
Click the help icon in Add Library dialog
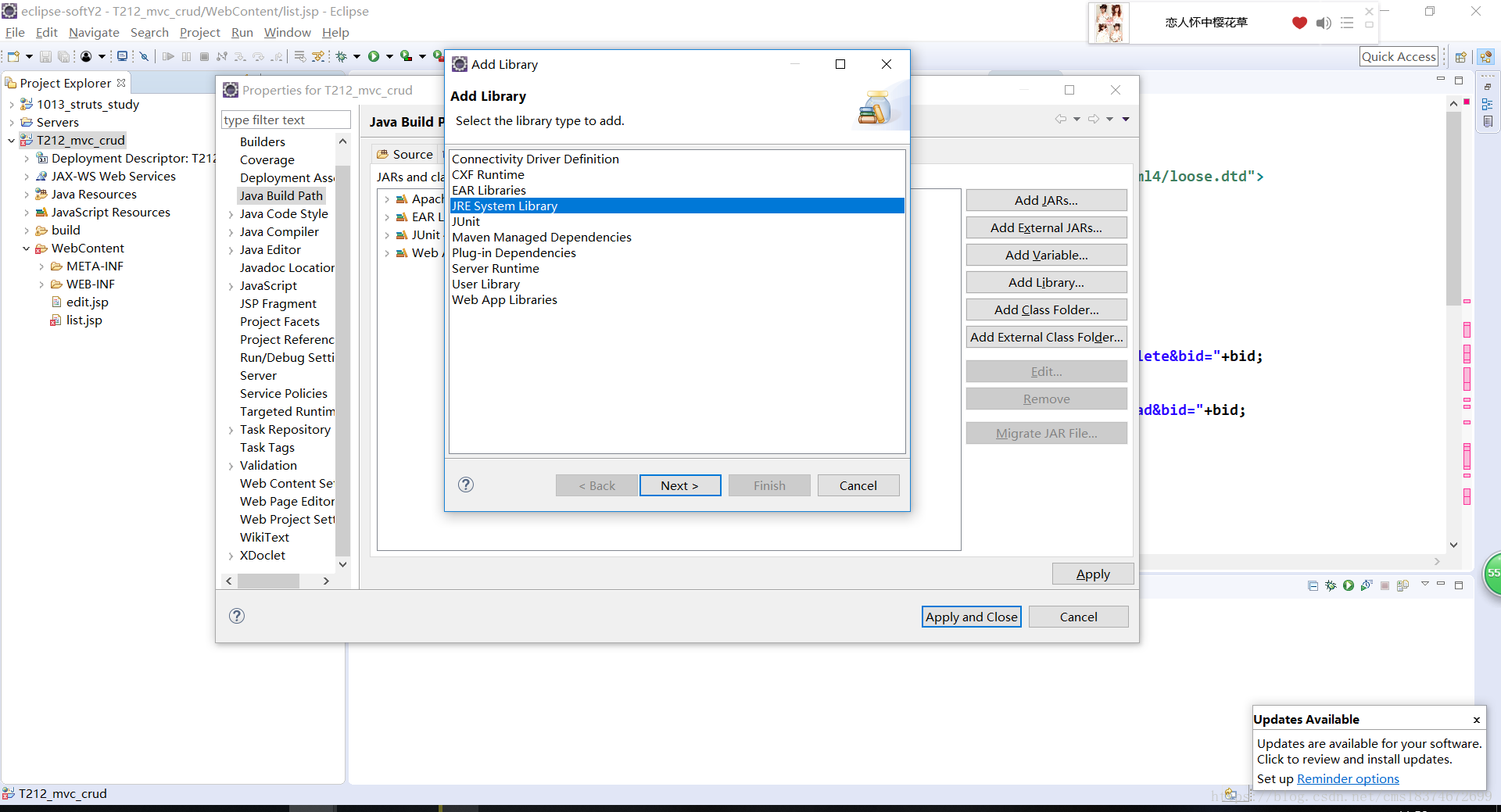(466, 485)
